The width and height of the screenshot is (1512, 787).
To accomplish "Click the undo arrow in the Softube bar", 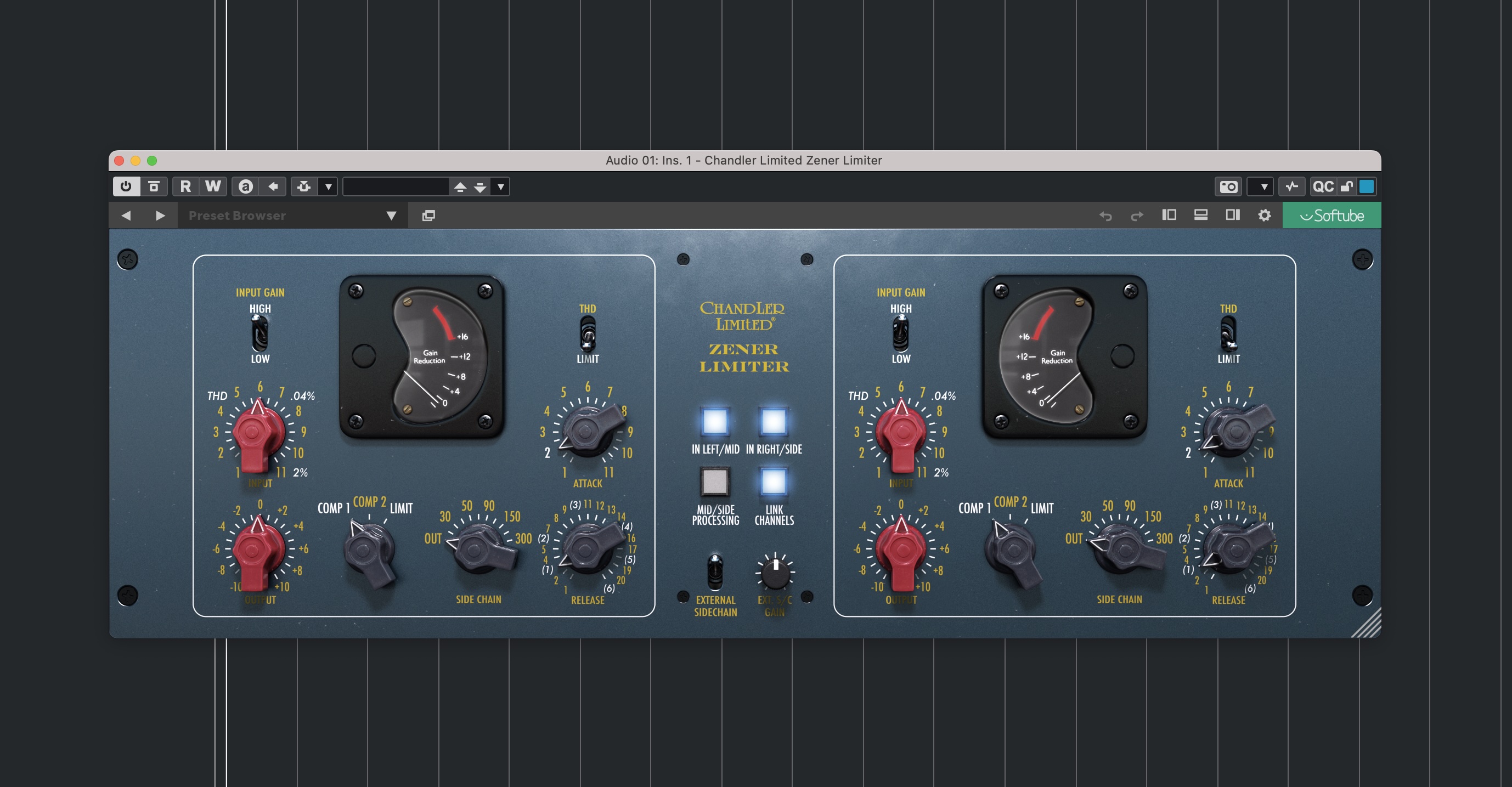I will pyautogui.click(x=1105, y=216).
